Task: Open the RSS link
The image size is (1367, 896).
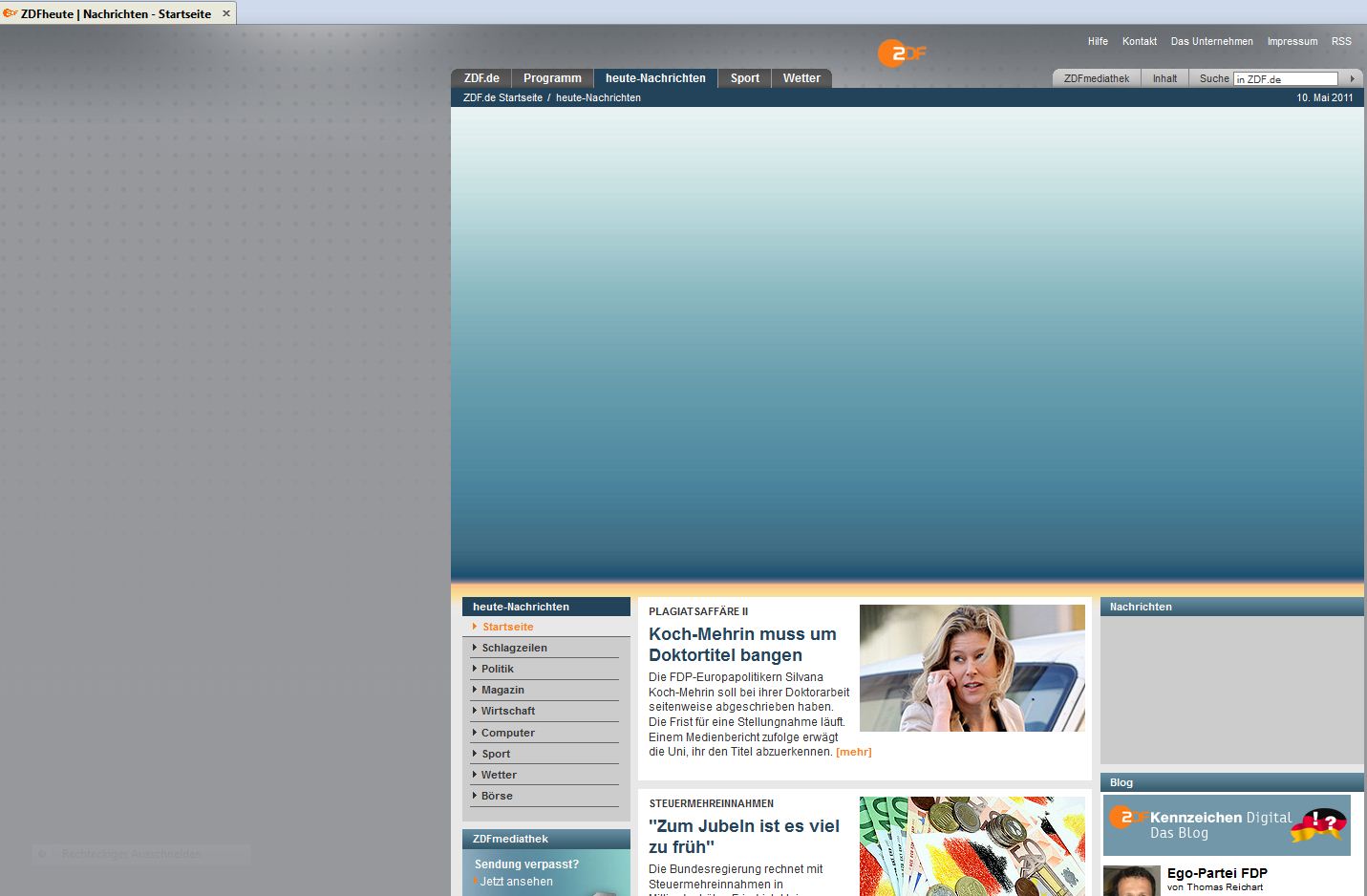Action: pyautogui.click(x=1341, y=41)
